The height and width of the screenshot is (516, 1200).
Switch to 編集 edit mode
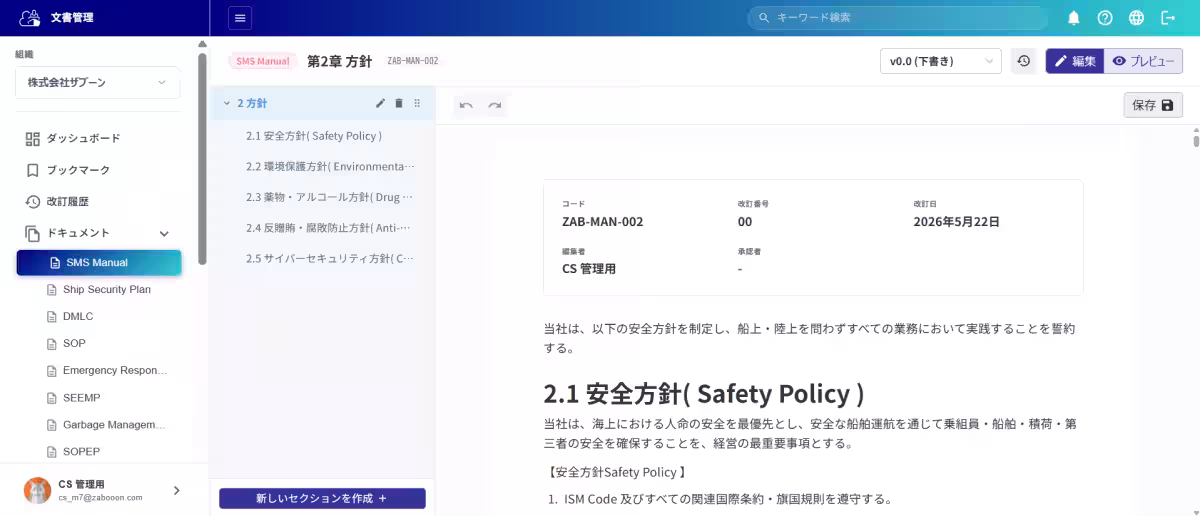[1075, 61]
